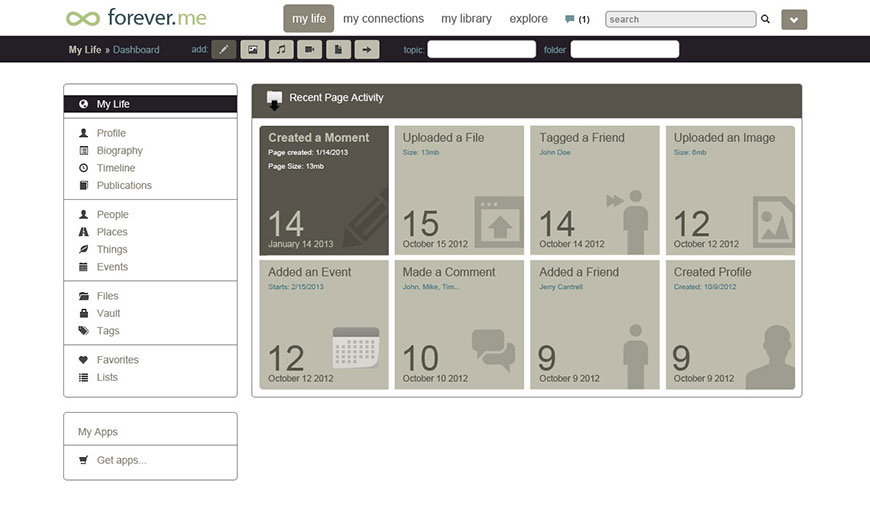Open the messages speech bubble icon
Viewport: 870px width, 524px height.
click(x=570, y=19)
